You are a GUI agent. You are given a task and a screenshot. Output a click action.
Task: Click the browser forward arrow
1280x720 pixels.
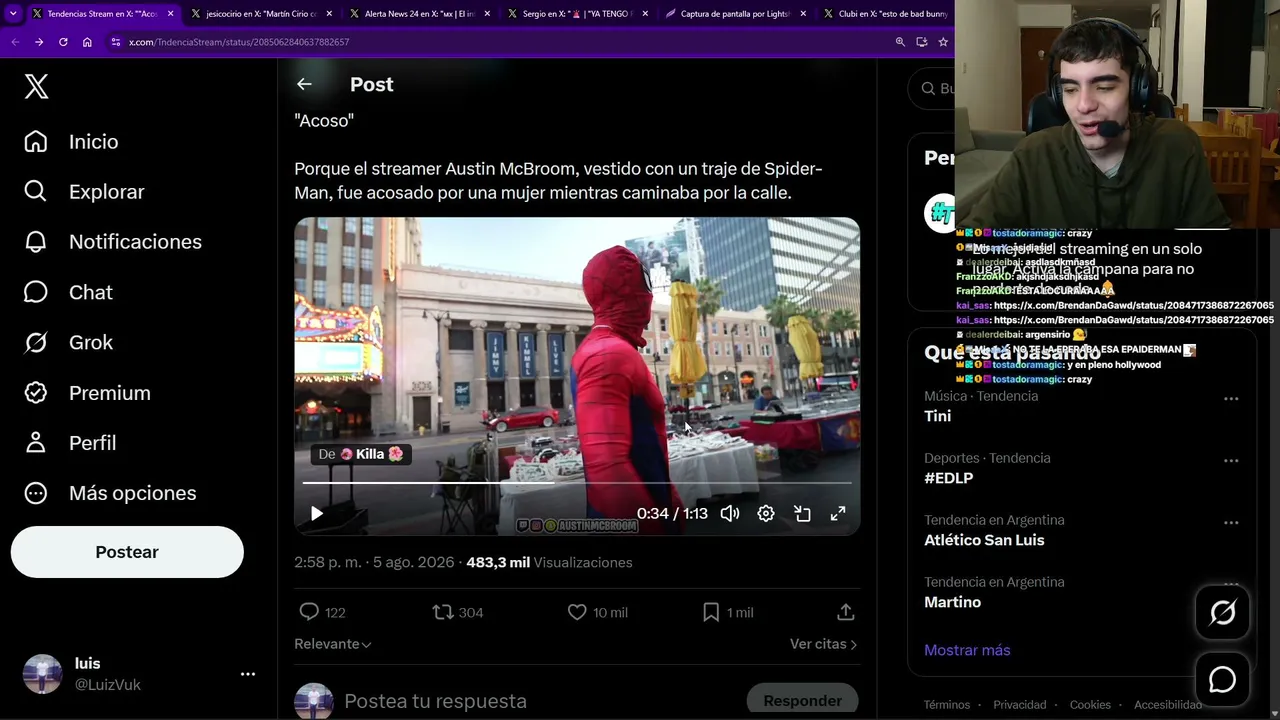coord(39,42)
